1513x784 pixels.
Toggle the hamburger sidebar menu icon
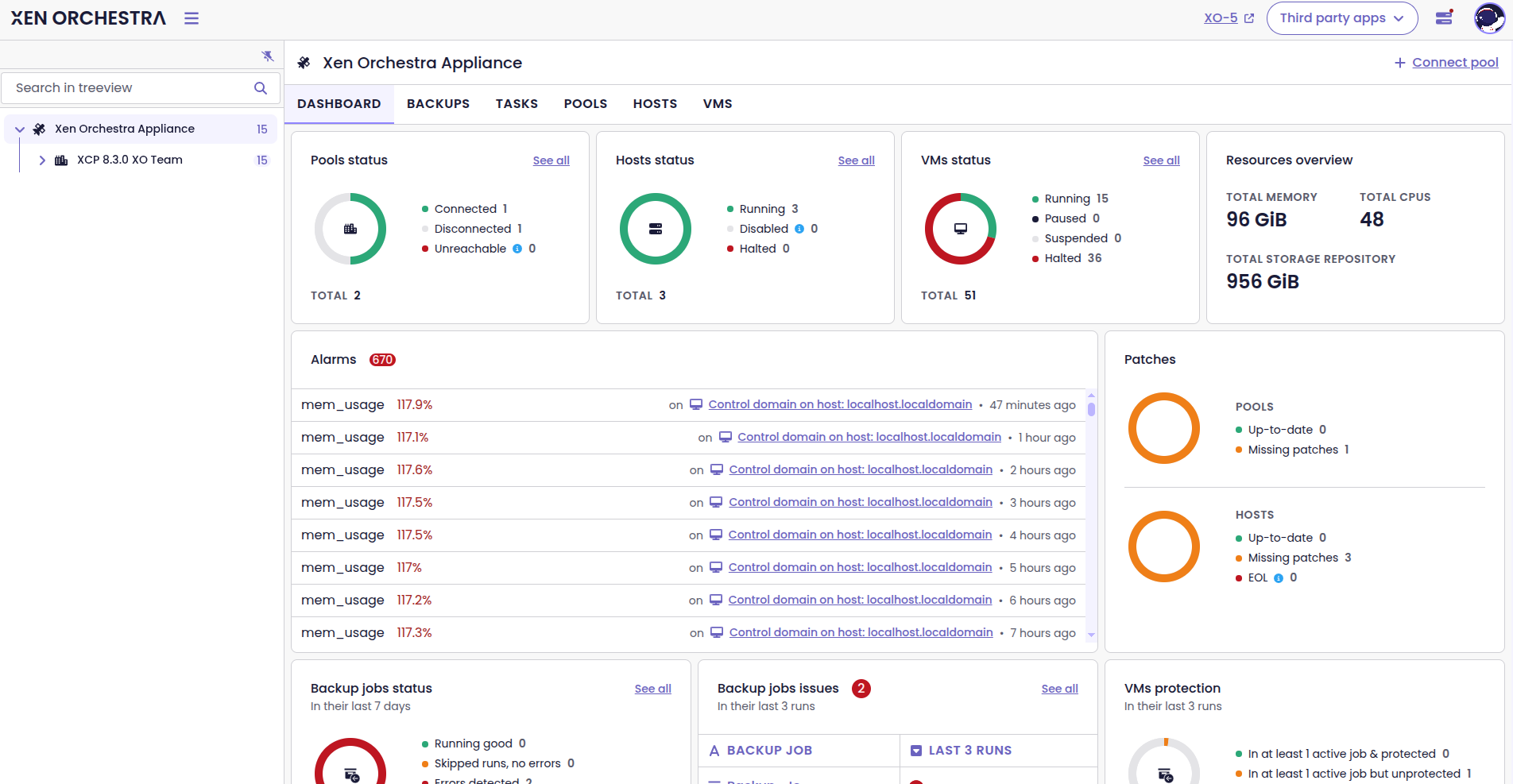(192, 18)
